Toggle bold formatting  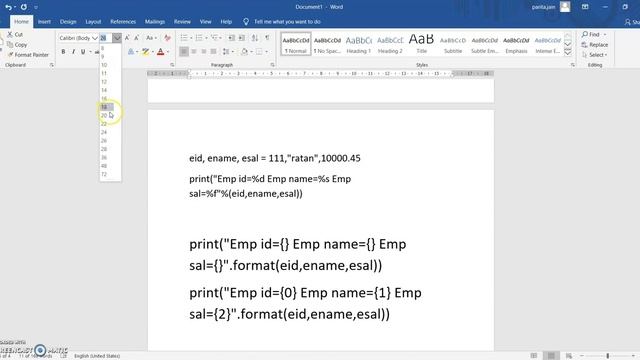(63, 52)
